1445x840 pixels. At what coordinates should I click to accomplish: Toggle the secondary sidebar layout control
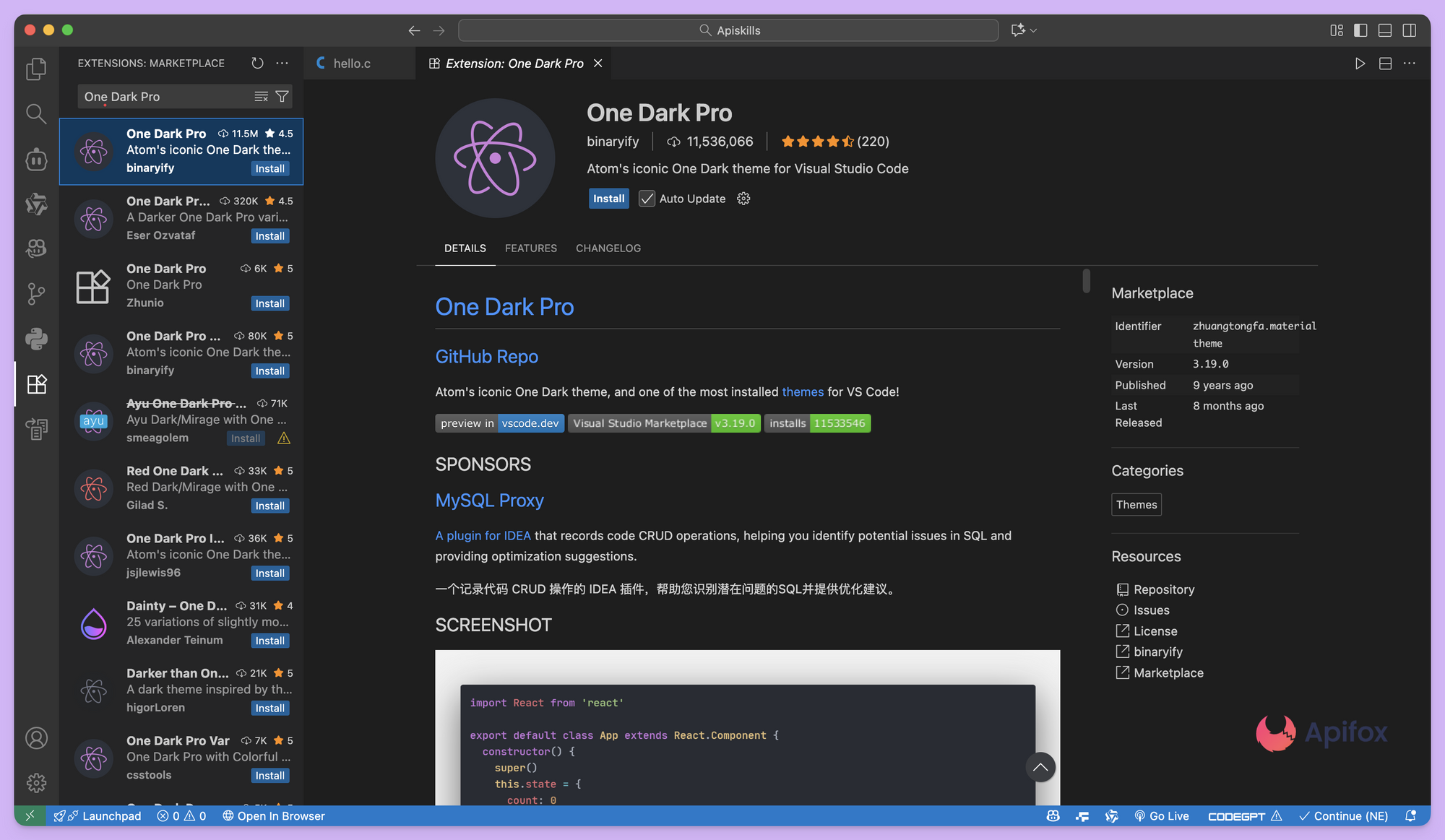click(x=1410, y=30)
